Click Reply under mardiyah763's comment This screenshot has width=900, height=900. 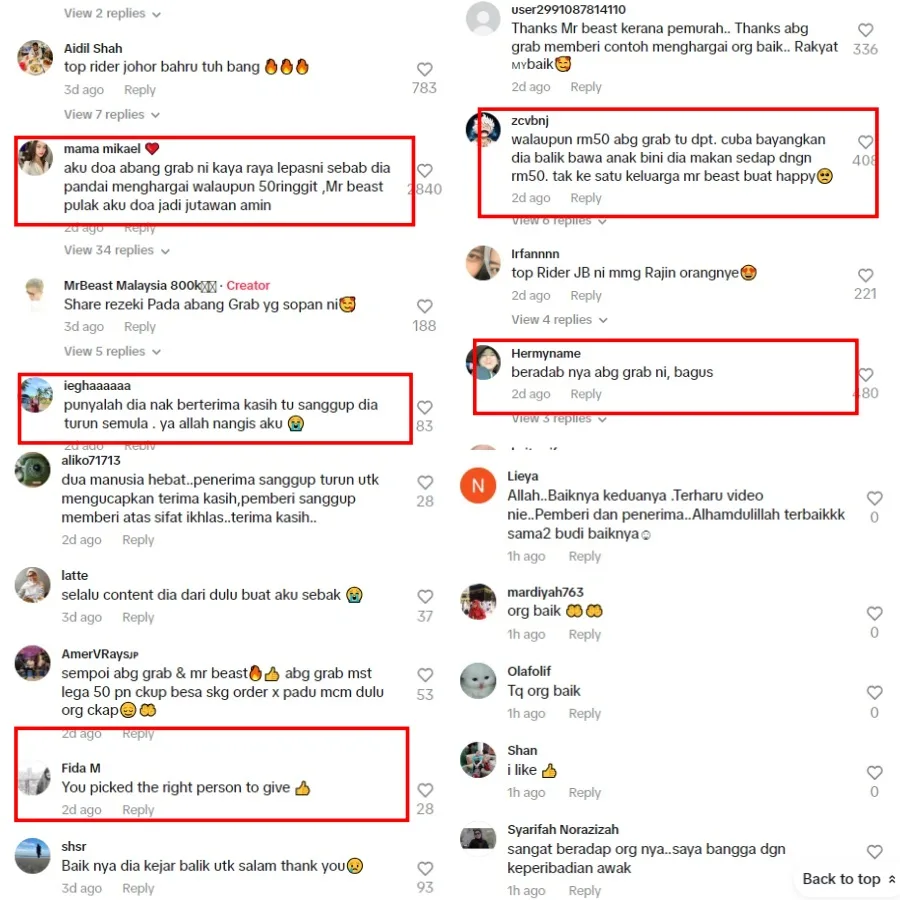pos(584,634)
